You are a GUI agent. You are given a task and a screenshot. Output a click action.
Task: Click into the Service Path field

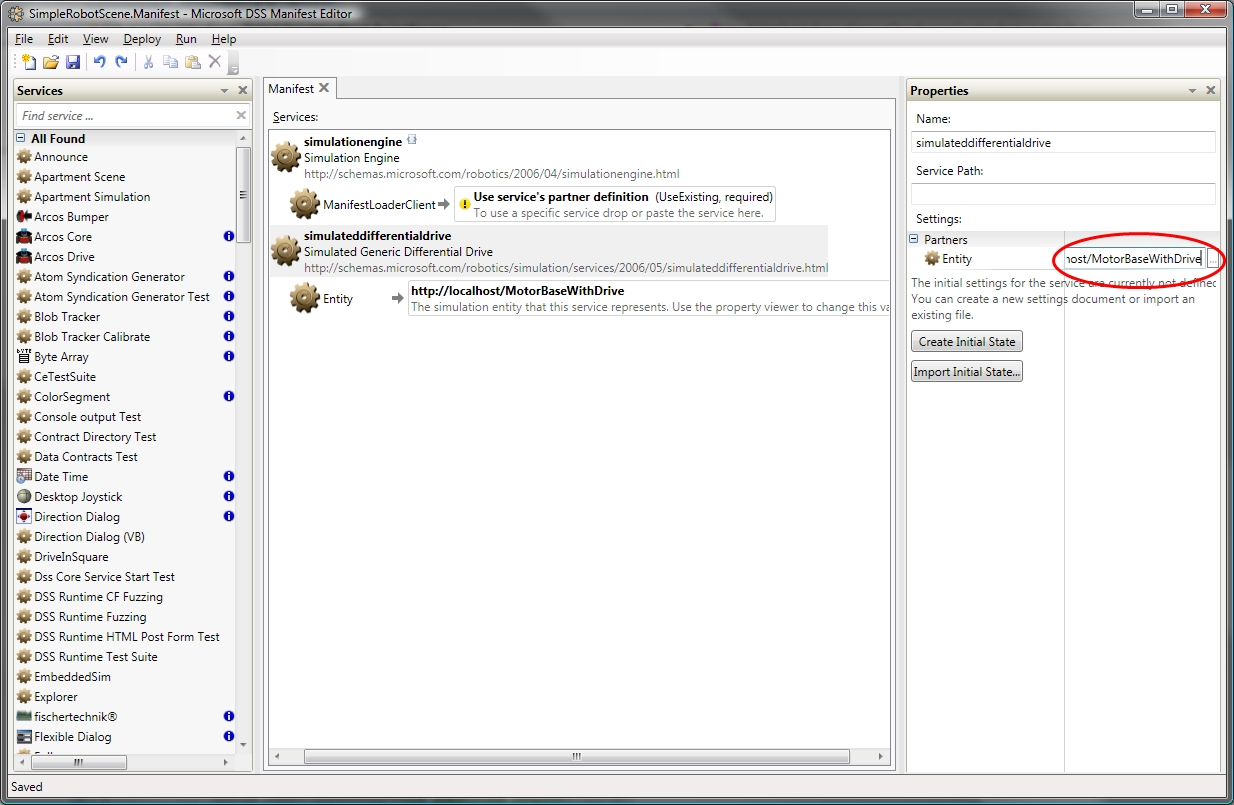point(1063,194)
